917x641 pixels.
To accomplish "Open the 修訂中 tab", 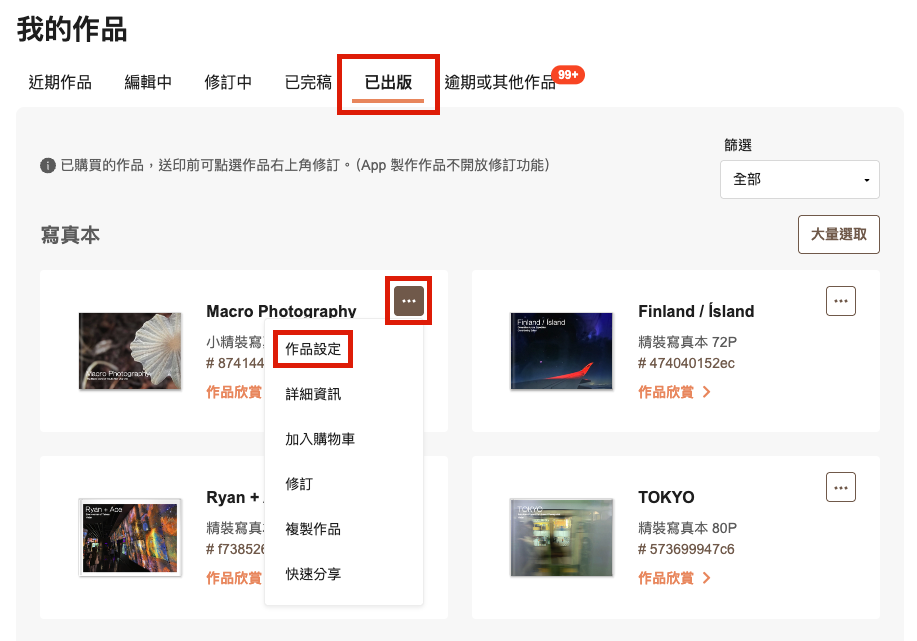I will pyautogui.click(x=228, y=82).
